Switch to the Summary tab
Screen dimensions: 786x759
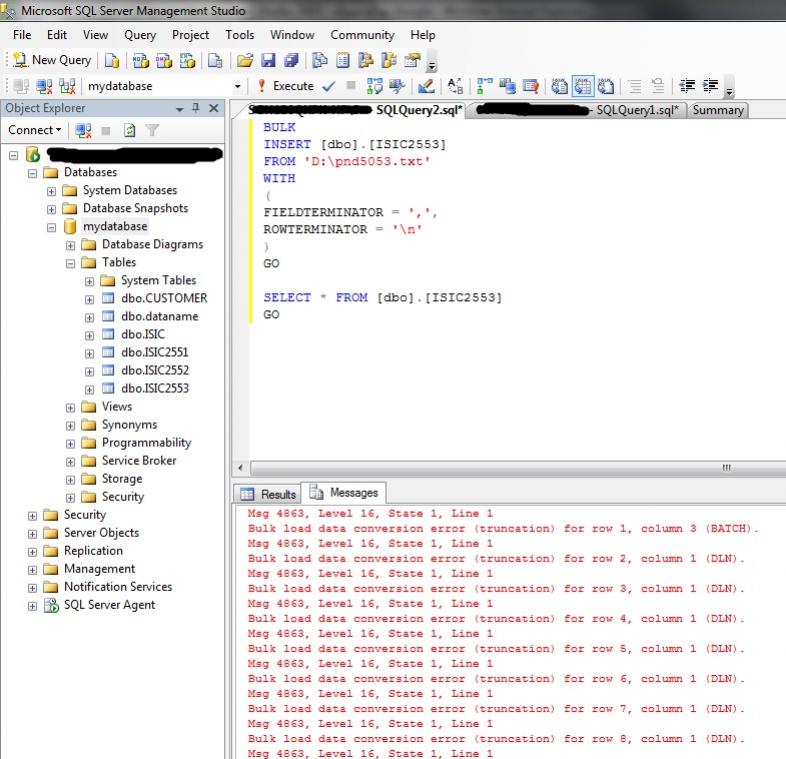click(x=718, y=110)
